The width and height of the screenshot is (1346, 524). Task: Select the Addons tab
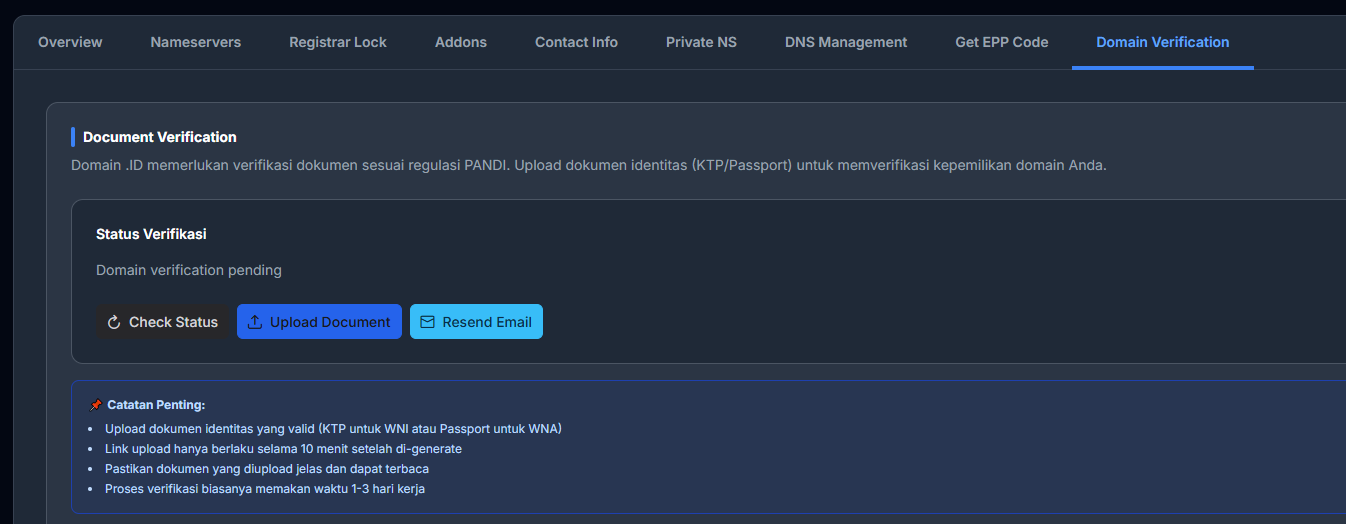point(461,42)
